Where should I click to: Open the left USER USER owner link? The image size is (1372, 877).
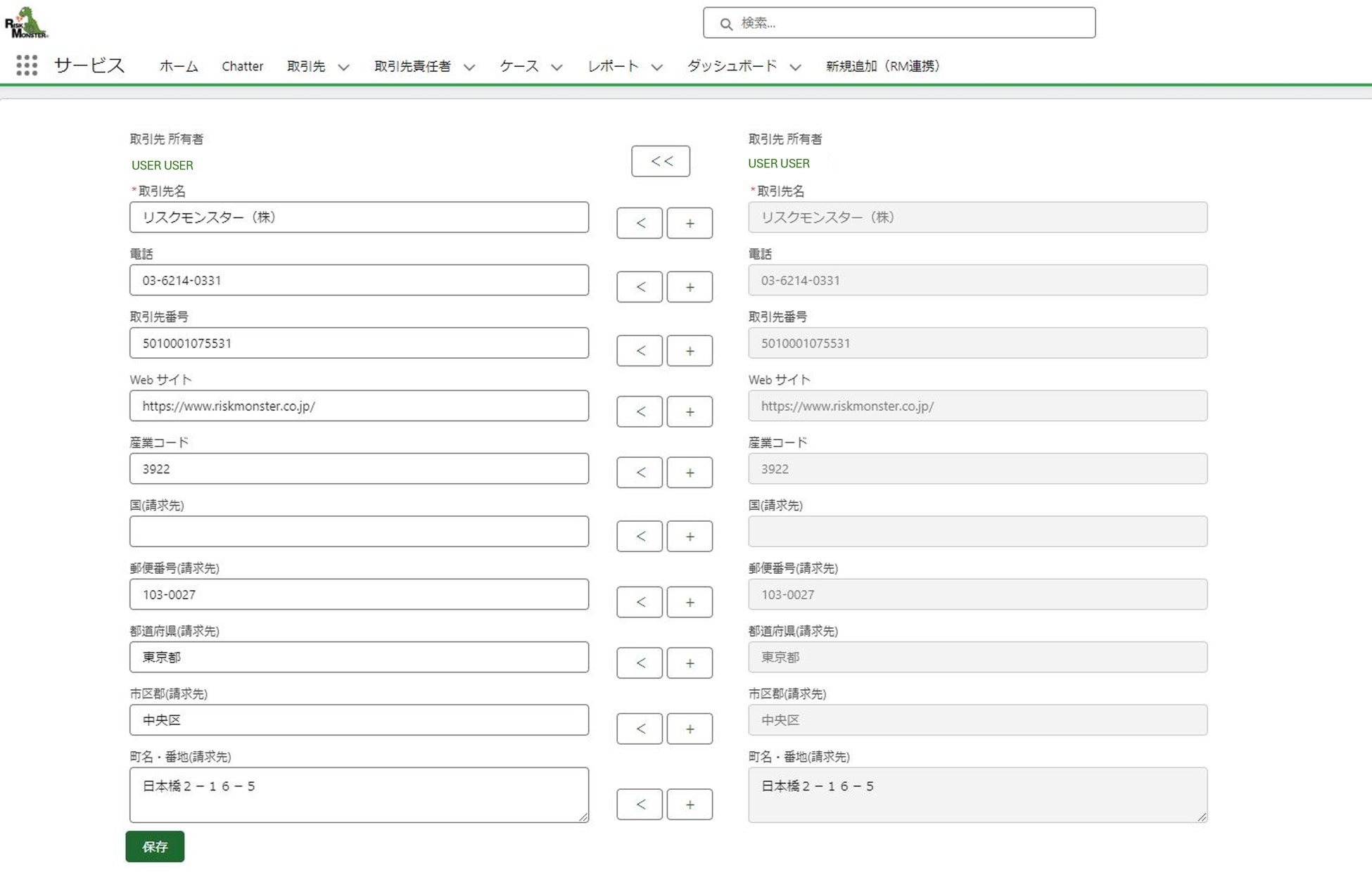[163, 165]
